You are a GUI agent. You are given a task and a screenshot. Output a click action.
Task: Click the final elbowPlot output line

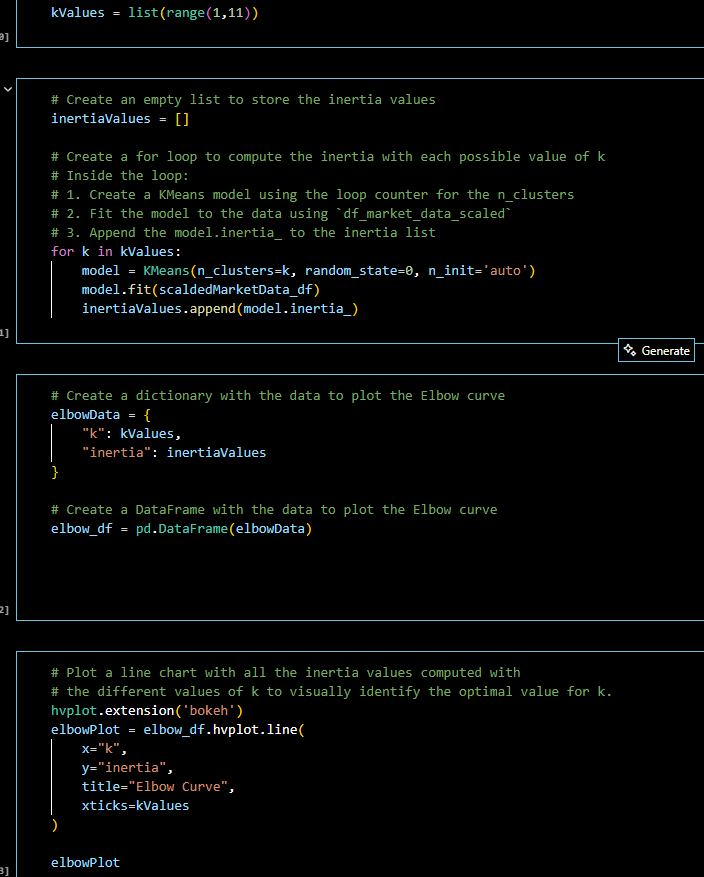tap(85, 862)
